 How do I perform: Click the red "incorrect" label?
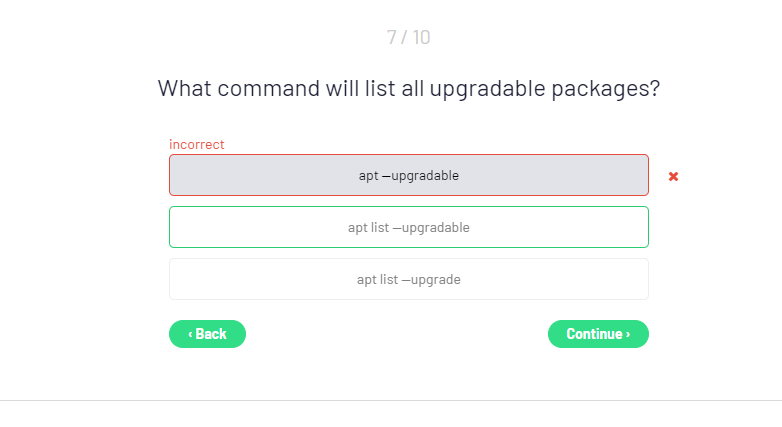click(197, 144)
